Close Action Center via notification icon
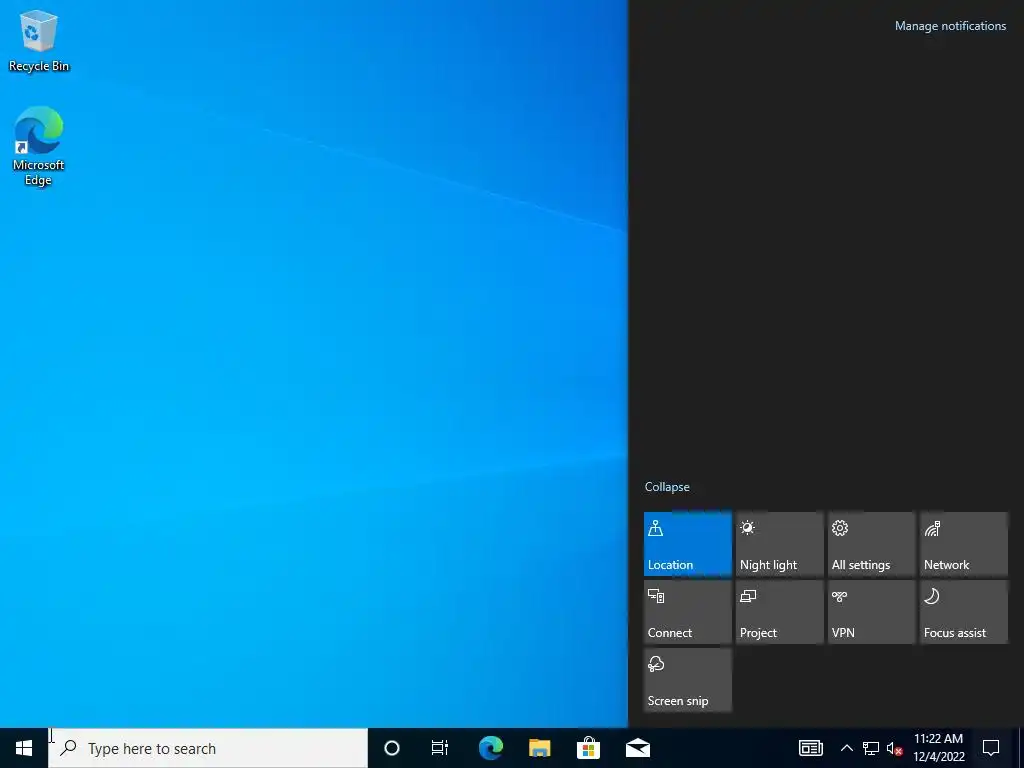1024x768 pixels. tap(991, 748)
